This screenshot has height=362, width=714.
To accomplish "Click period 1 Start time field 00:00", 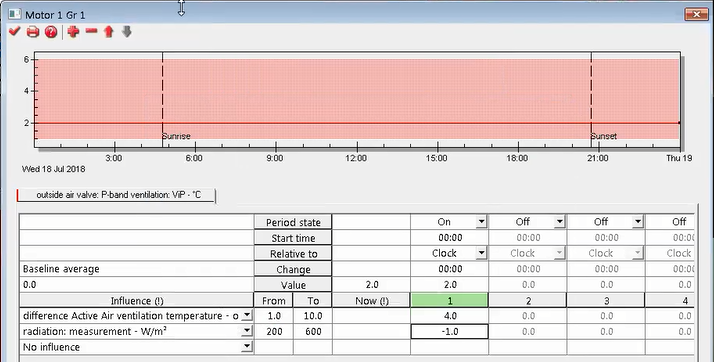I will click(x=449, y=238).
